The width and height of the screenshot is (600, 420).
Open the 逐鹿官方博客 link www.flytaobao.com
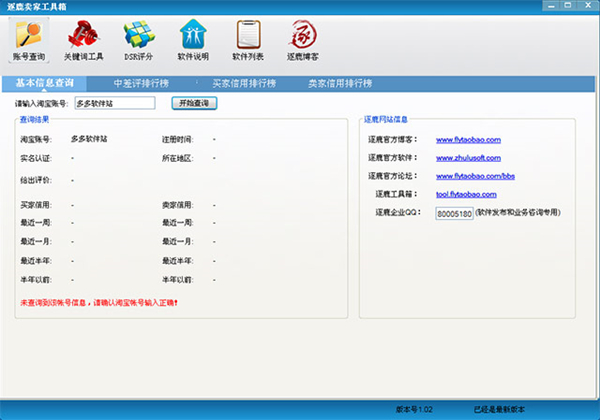tap(468, 139)
